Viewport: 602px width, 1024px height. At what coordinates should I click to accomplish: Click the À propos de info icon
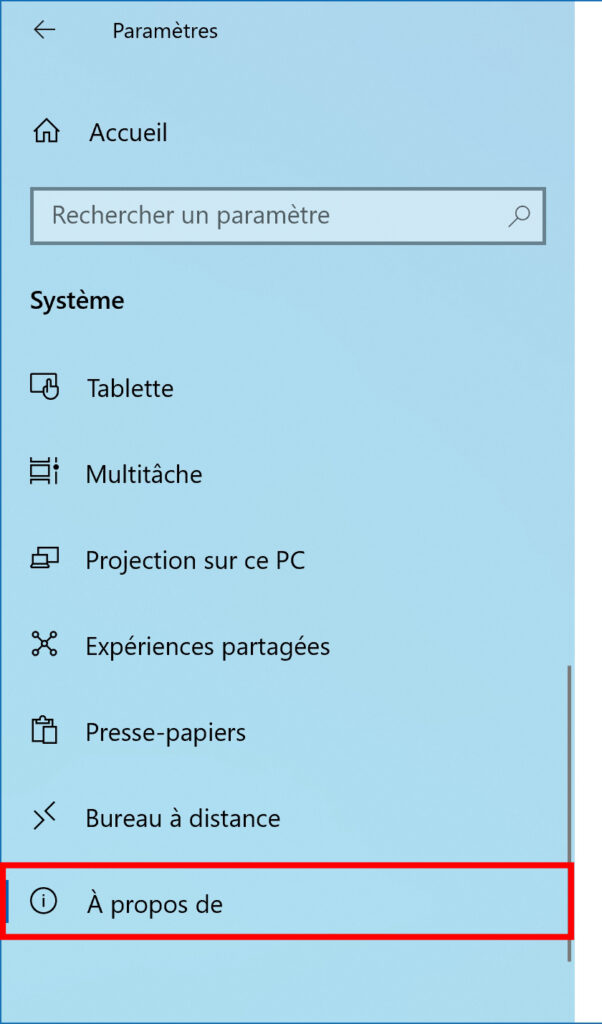[44, 903]
